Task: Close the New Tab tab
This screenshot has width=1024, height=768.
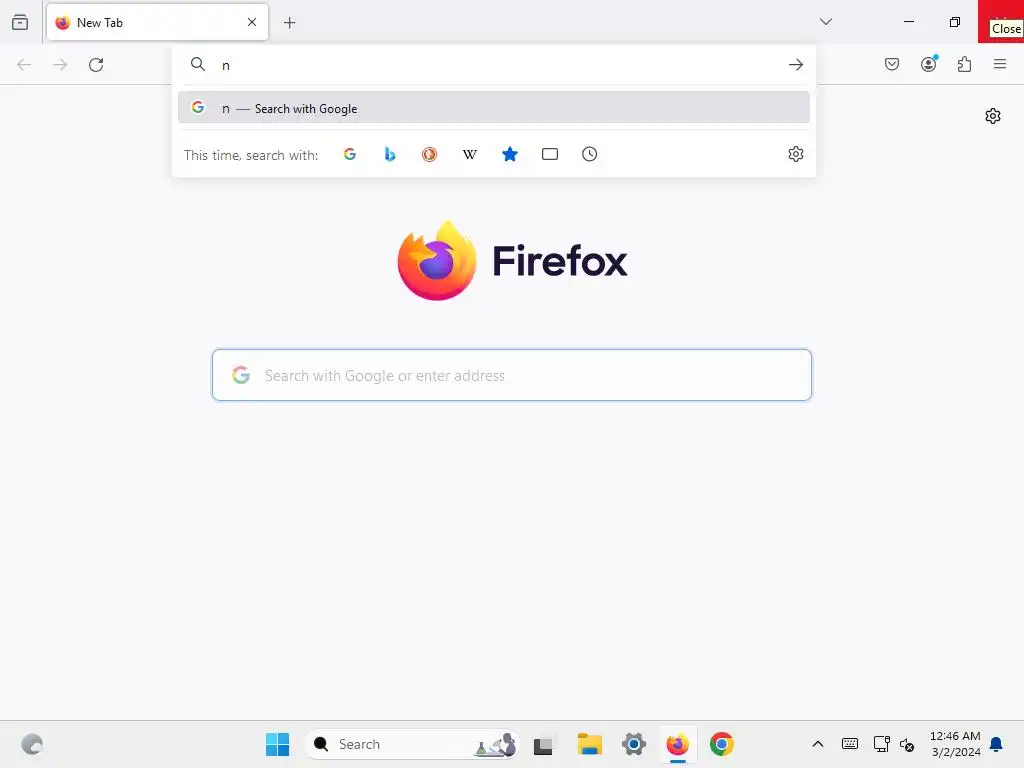Action: click(251, 22)
